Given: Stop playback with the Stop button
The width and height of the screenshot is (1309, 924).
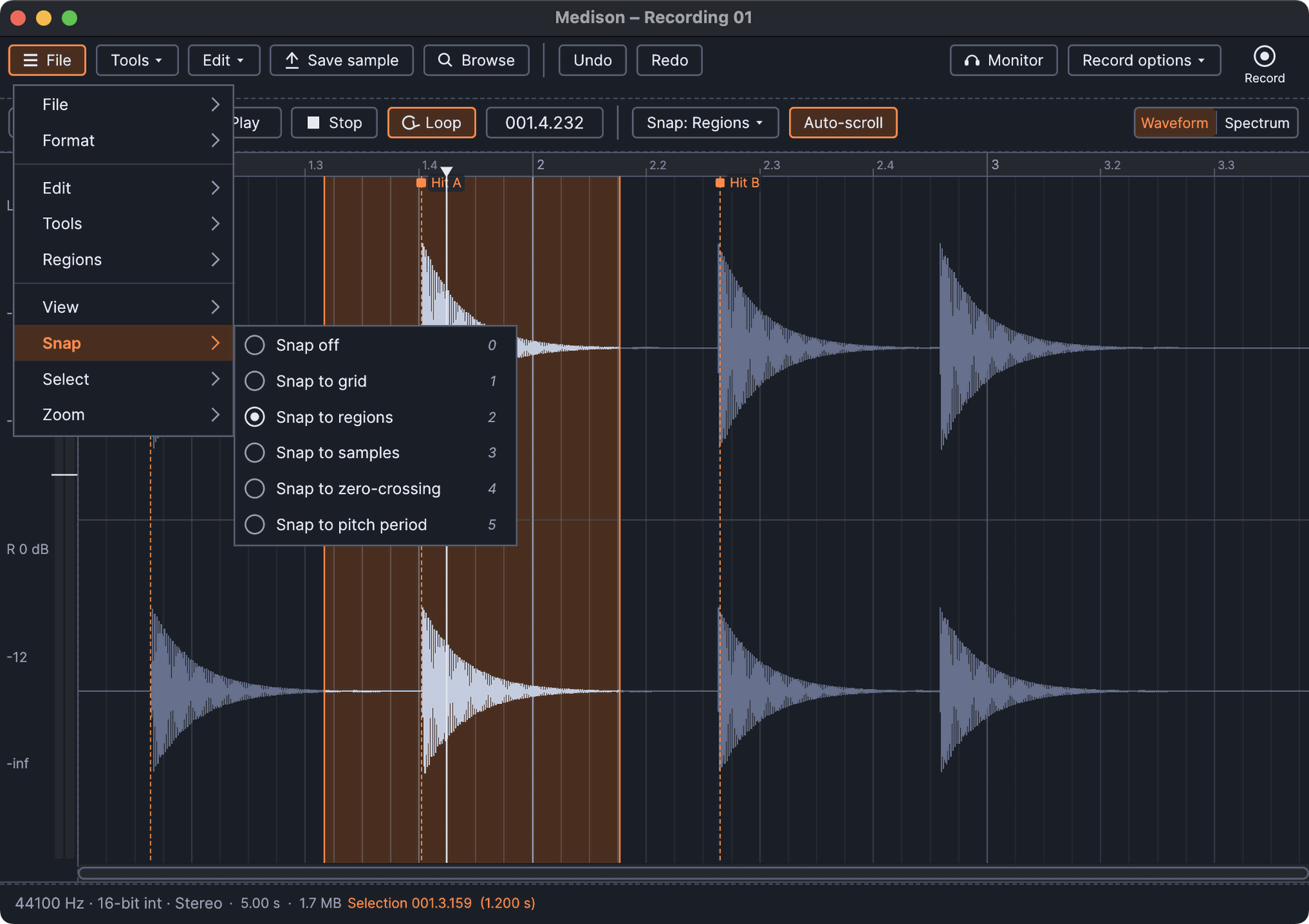Looking at the screenshot, I should point(334,123).
